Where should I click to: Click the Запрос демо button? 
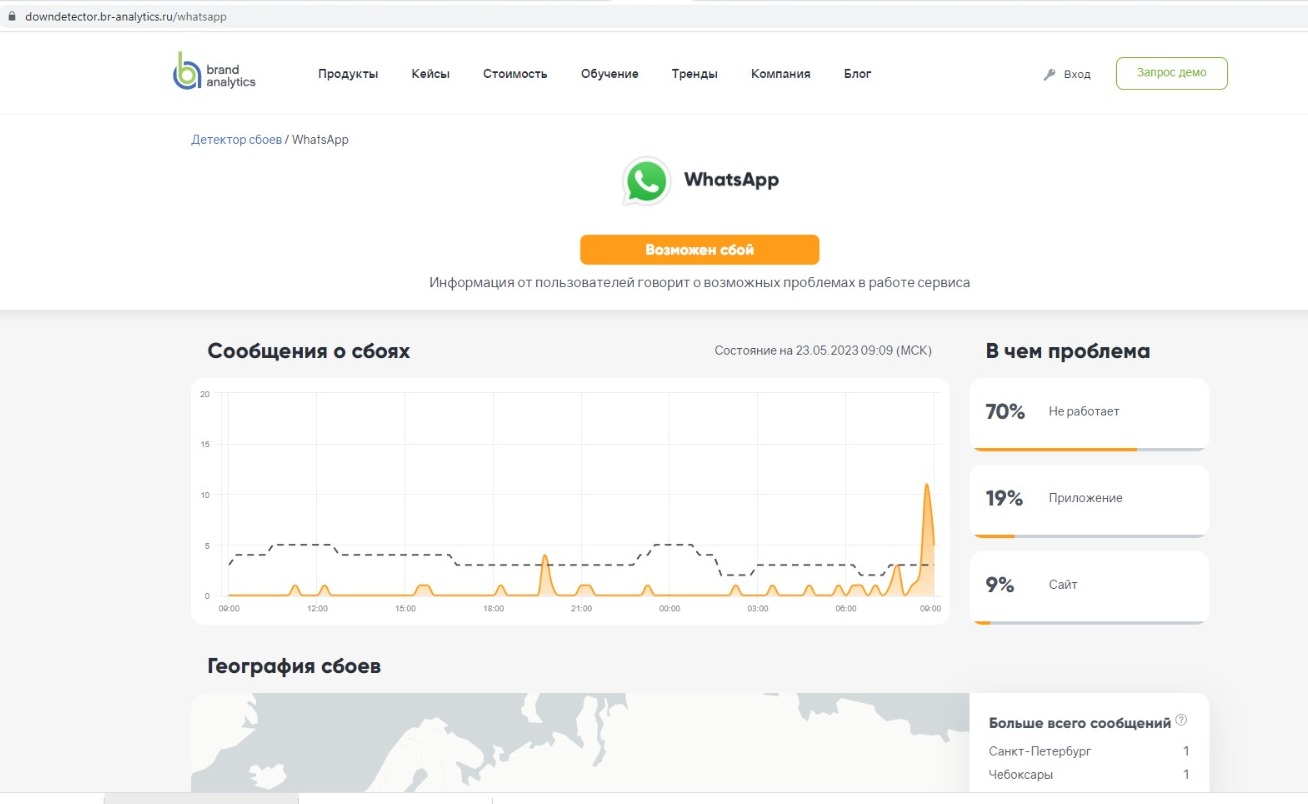pyautogui.click(x=1172, y=73)
